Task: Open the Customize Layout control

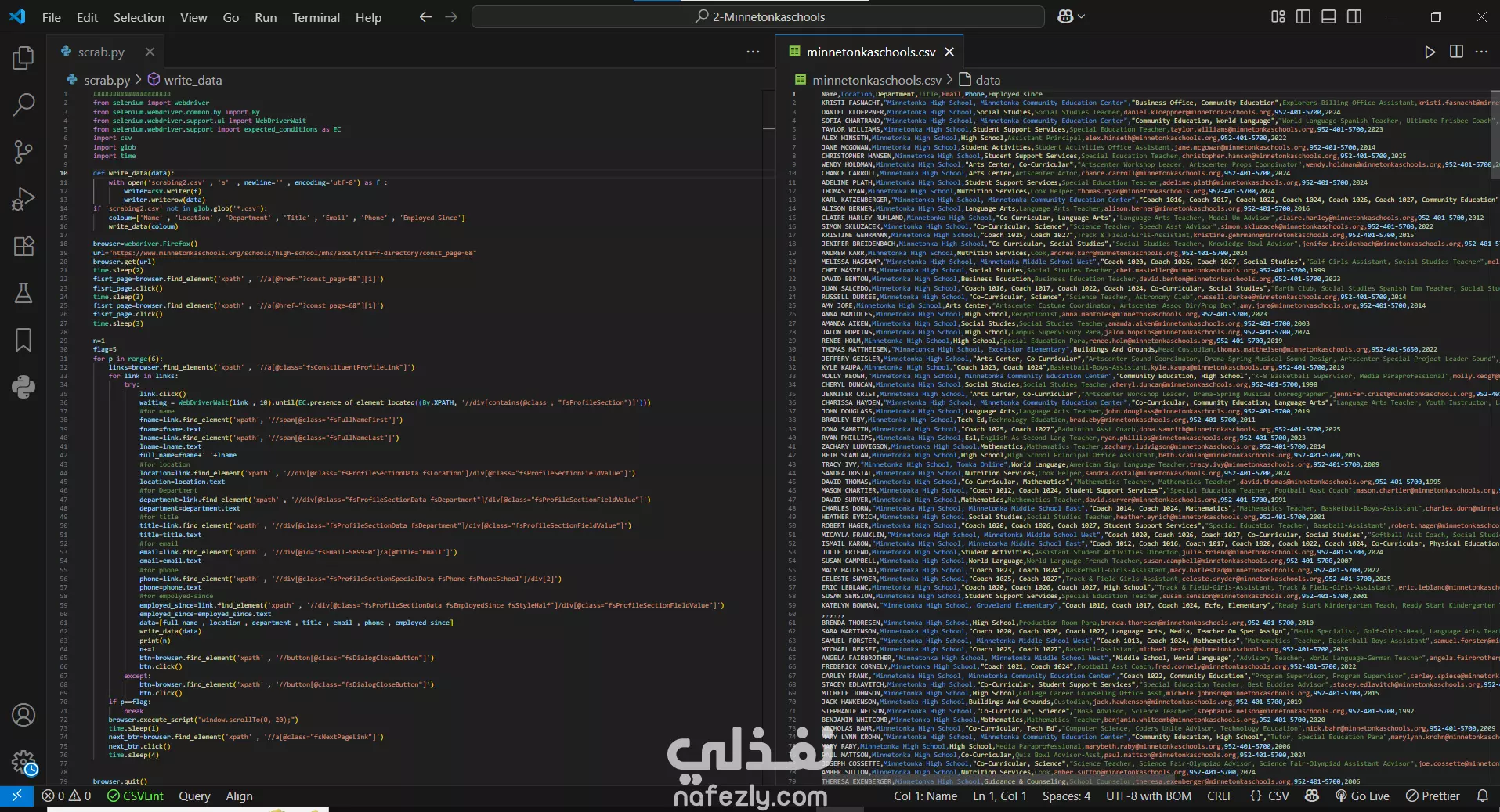Action: [1278, 16]
